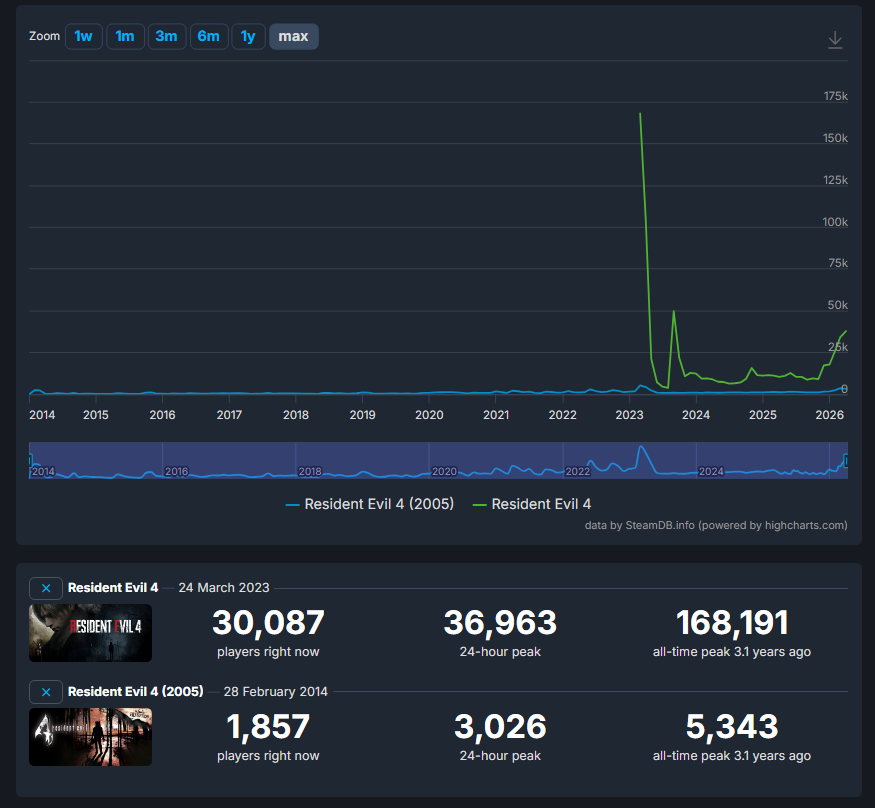
Task: Set chart zoom to 6m
Action: point(209,37)
